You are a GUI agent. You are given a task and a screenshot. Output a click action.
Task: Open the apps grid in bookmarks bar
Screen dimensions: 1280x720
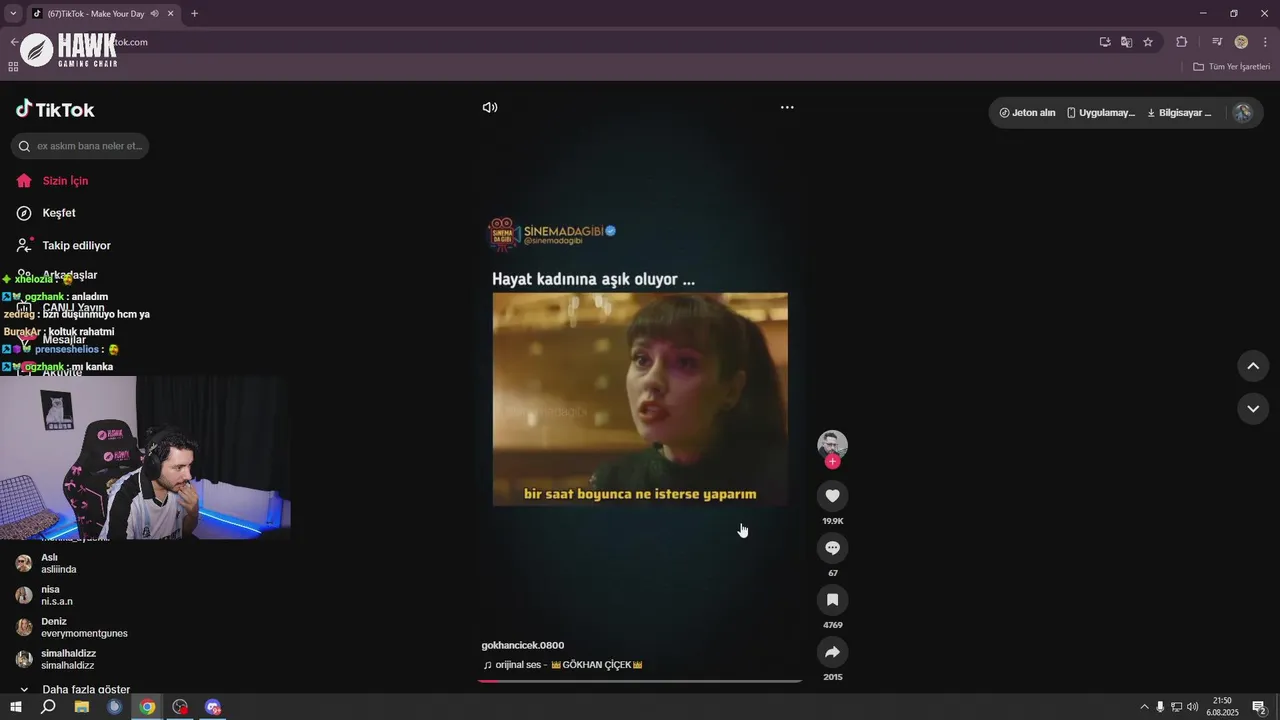tap(13, 67)
